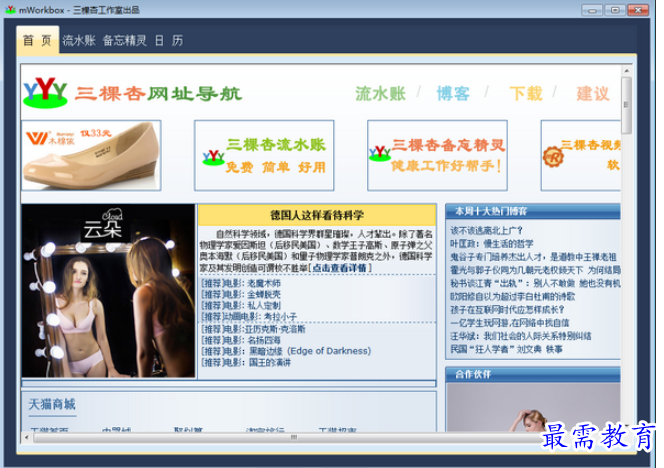Open blog post about 鬼谷子专门培养杰出人才
The height and width of the screenshot is (468, 664).
coord(533,257)
